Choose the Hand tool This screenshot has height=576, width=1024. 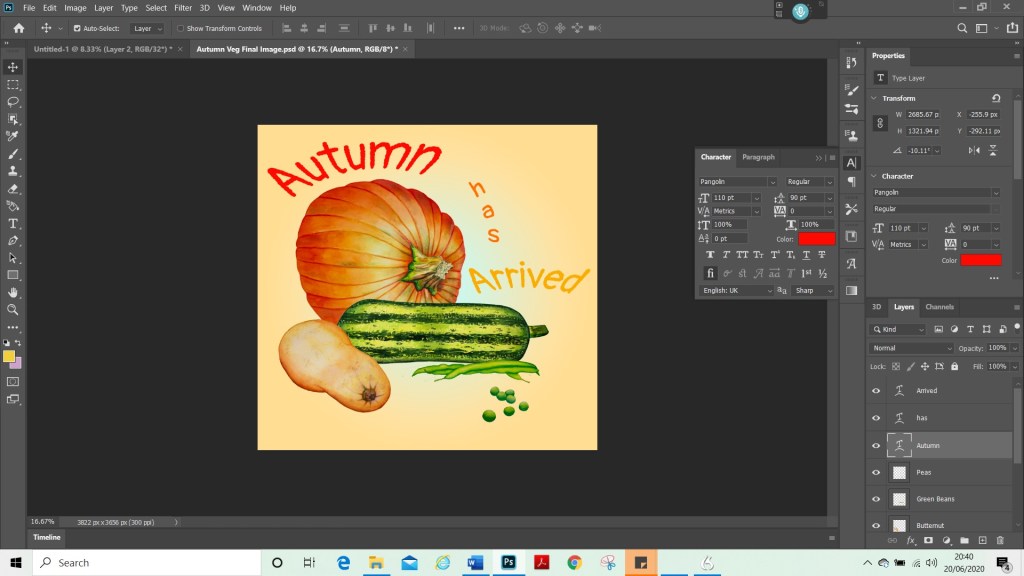(x=13, y=292)
